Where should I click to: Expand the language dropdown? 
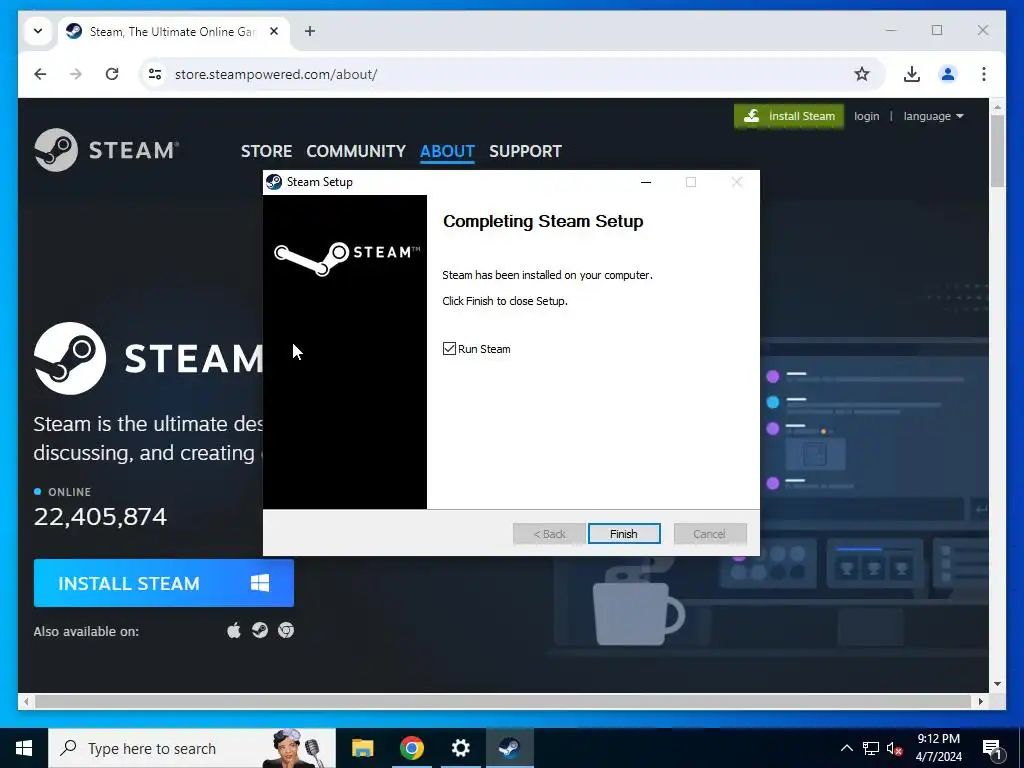tap(933, 116)
